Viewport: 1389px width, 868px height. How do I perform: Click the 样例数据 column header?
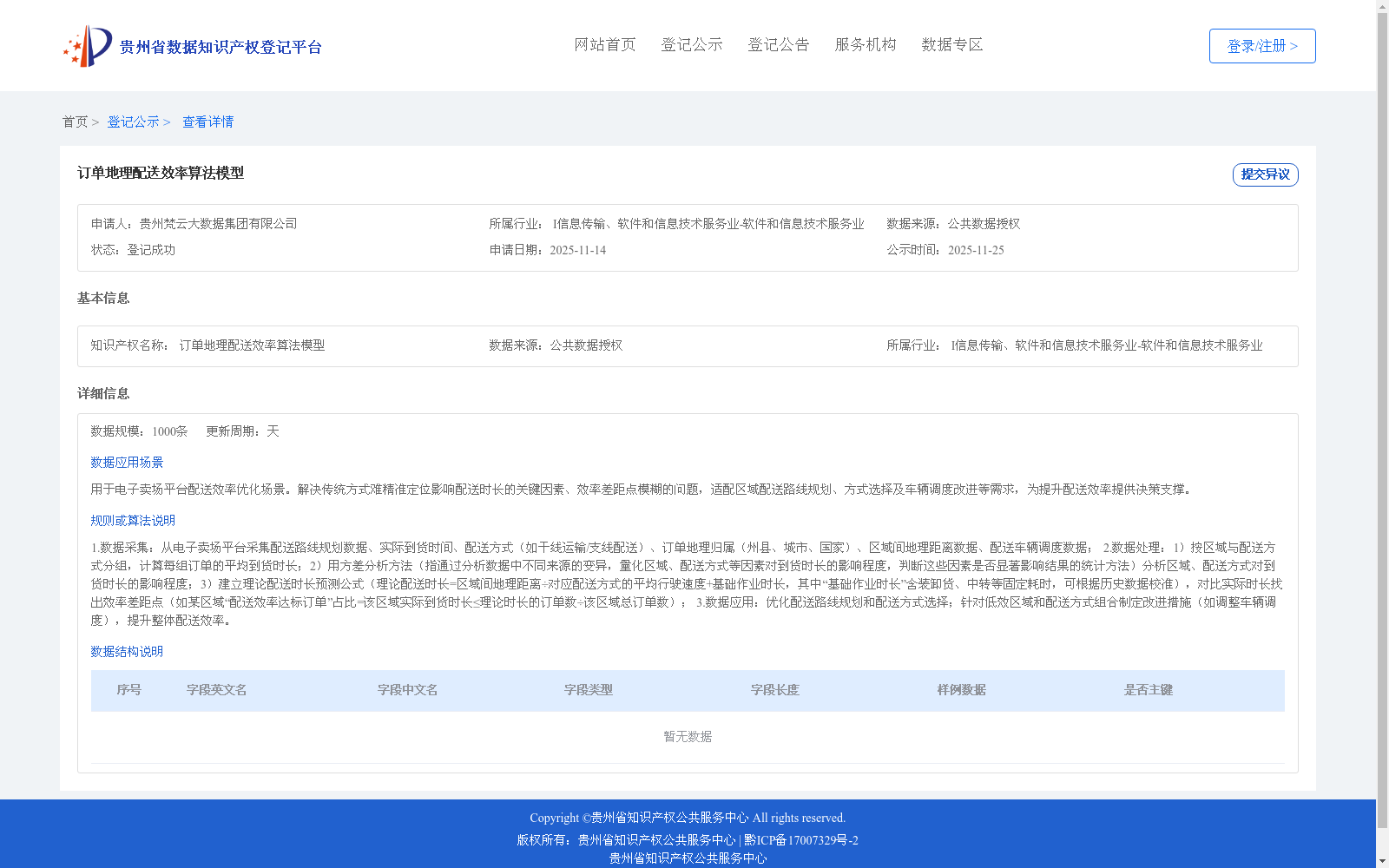pyautogui.click(x=962, y=690)
